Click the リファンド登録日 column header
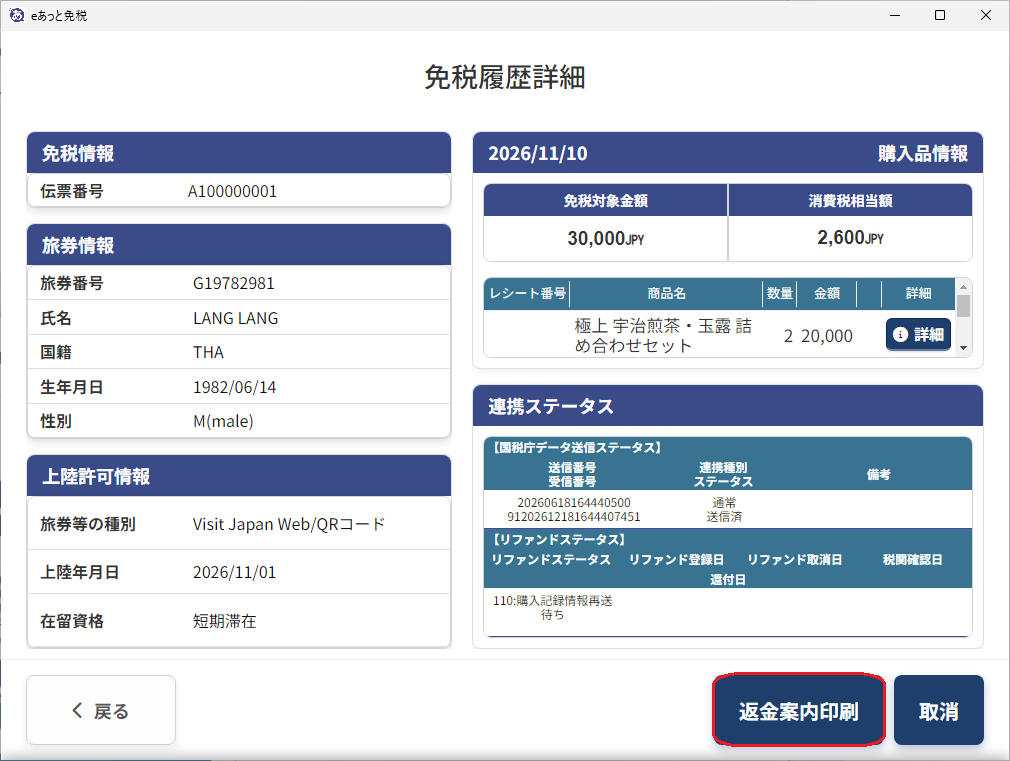The width and height of the screenshot is (1010, 761). click(676, 559)
